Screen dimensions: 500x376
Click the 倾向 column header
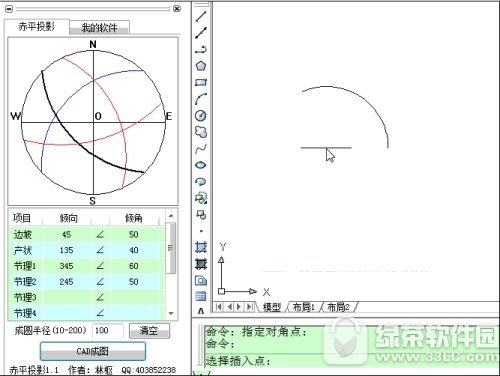click(68, 218)
